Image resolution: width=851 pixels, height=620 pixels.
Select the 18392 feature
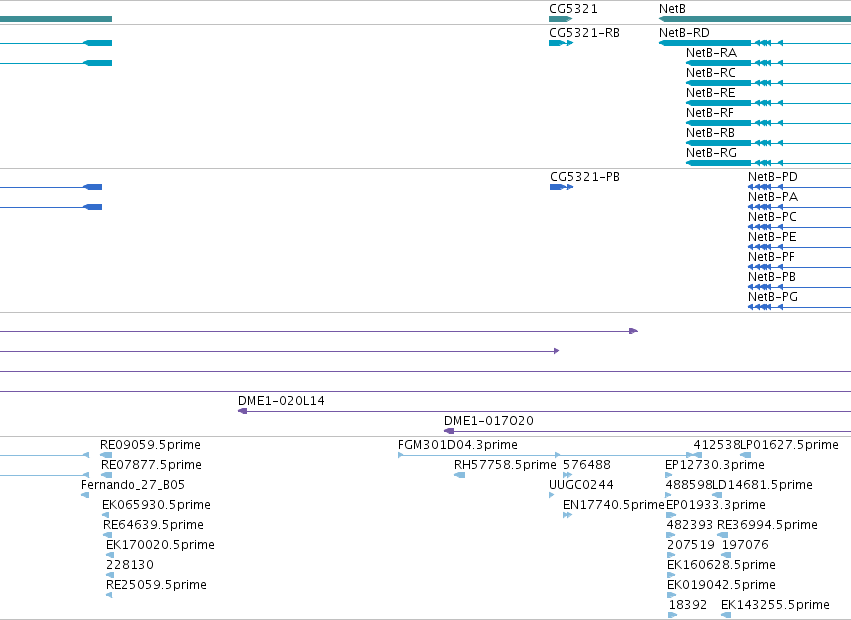672,615
